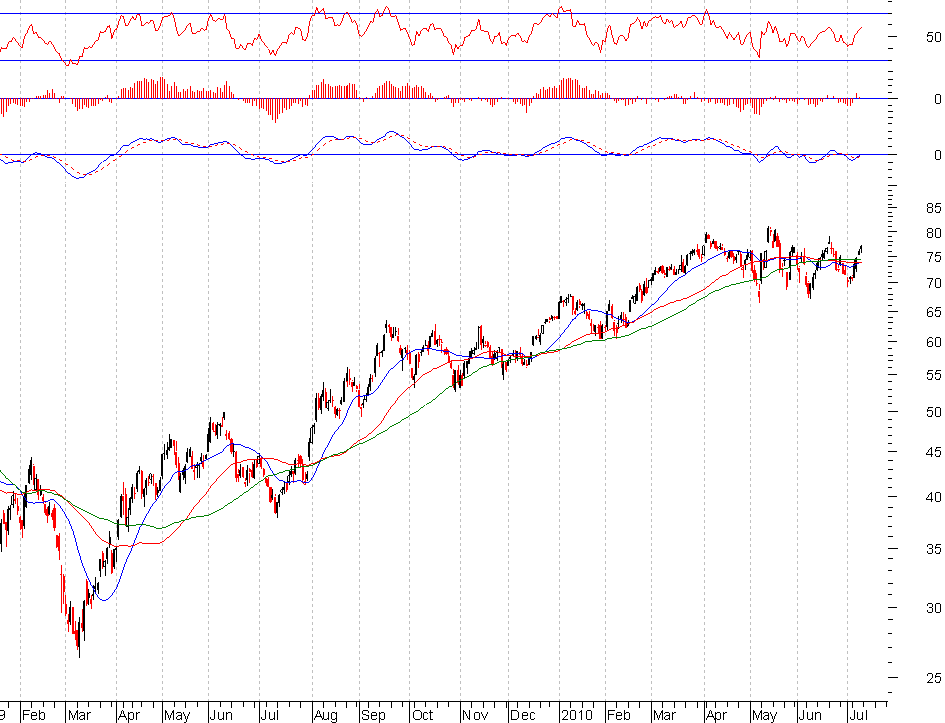Image resolution: width=945 pixels, height=723 pixels.
Task: Click the 'Apr' 2009 month label
Action: pos(129,716)
